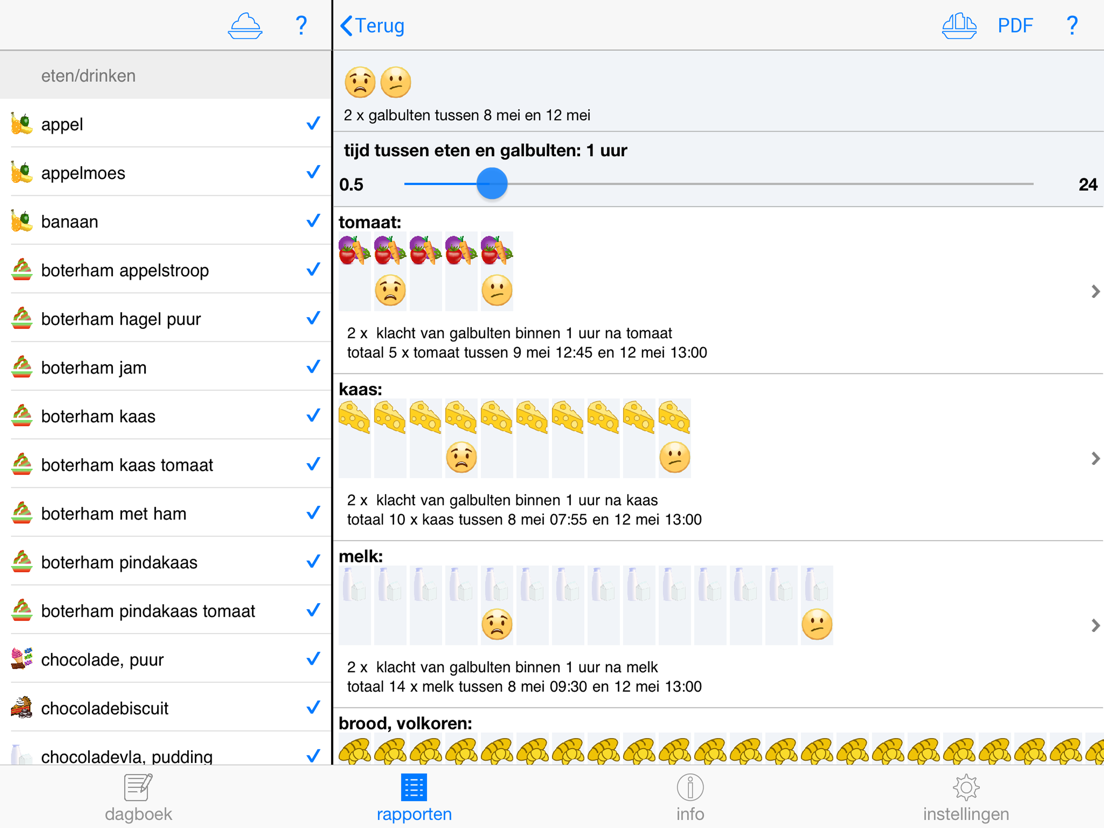Open the instellingen tab
The width and height of the screenshot is (1104, 828).
point(966,798)
